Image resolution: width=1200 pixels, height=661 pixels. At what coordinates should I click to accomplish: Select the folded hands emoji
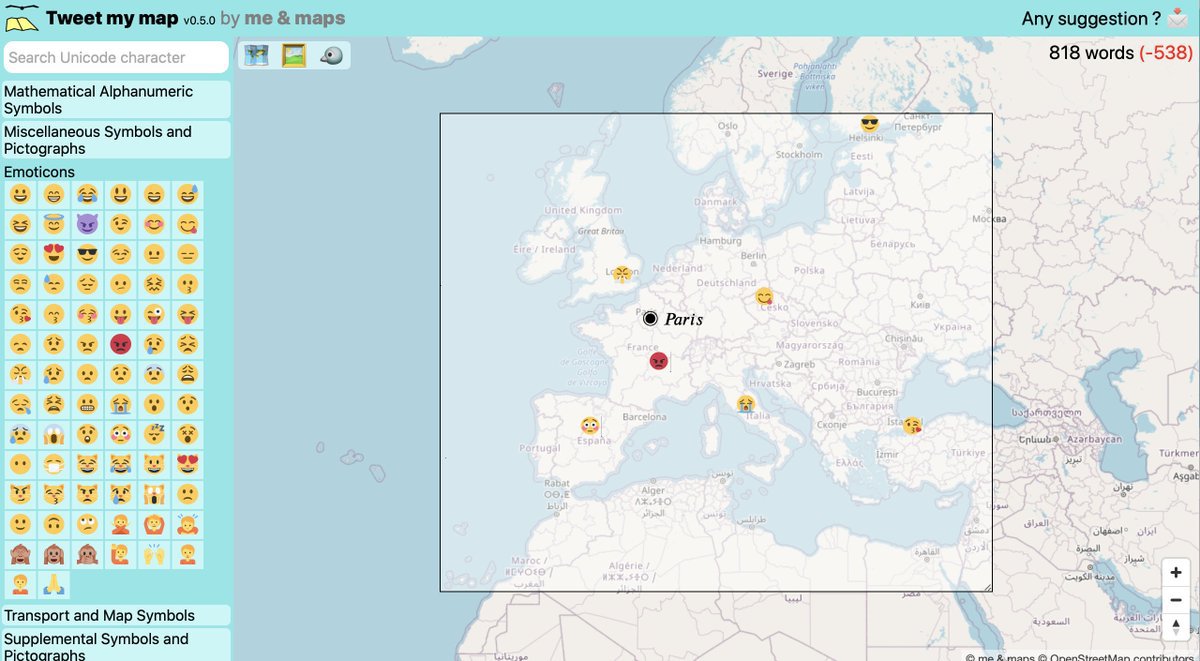pos(53,584)
